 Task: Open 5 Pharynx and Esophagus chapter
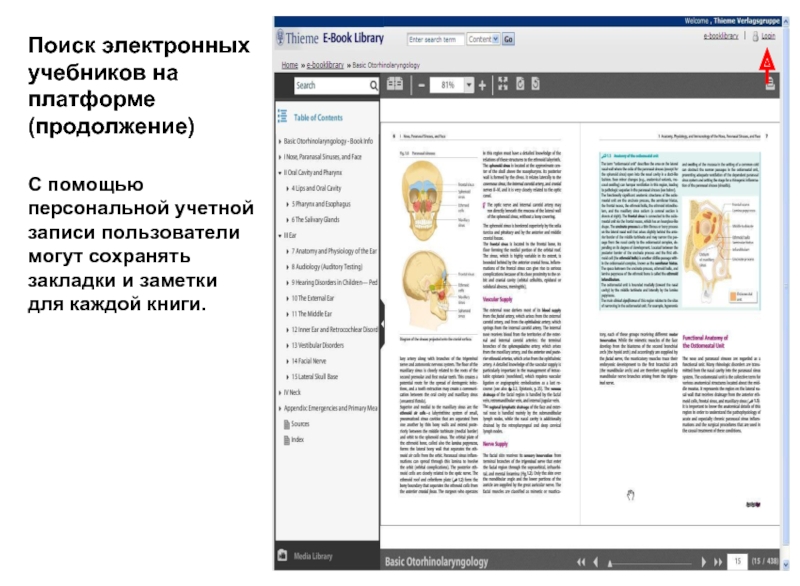(321, 204)
